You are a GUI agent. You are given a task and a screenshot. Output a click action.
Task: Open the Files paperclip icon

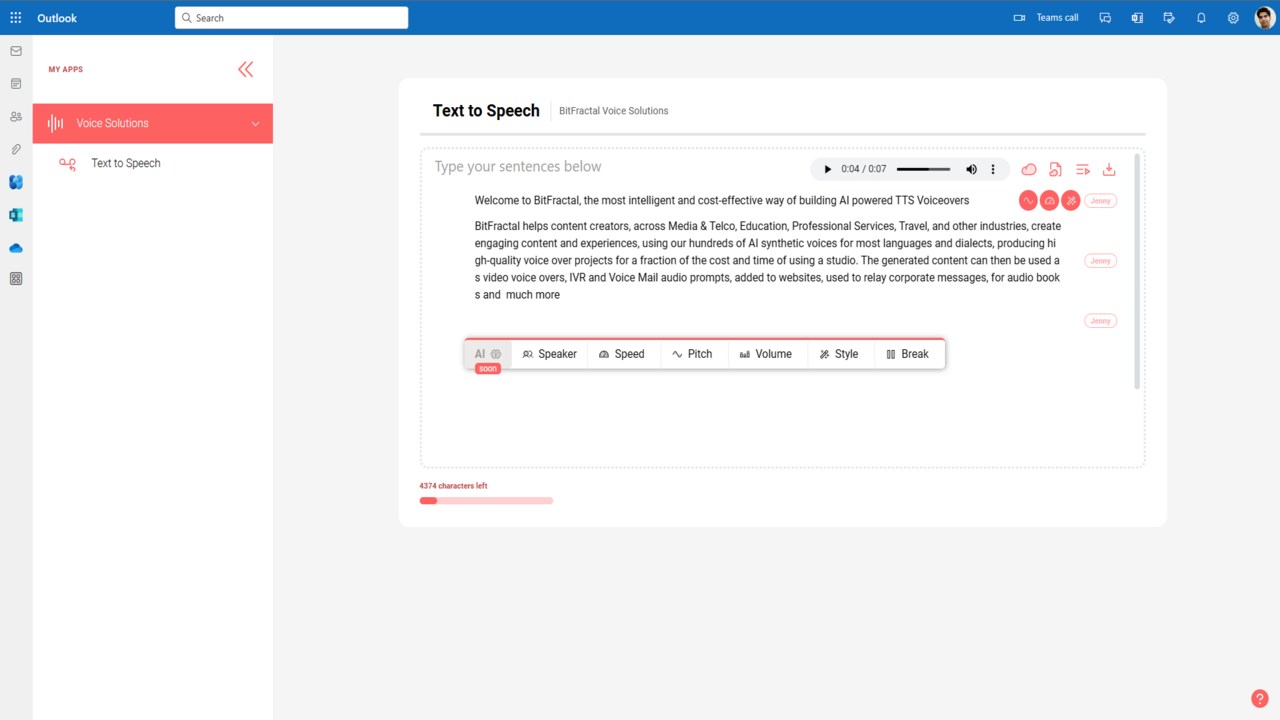click(16, 149)
